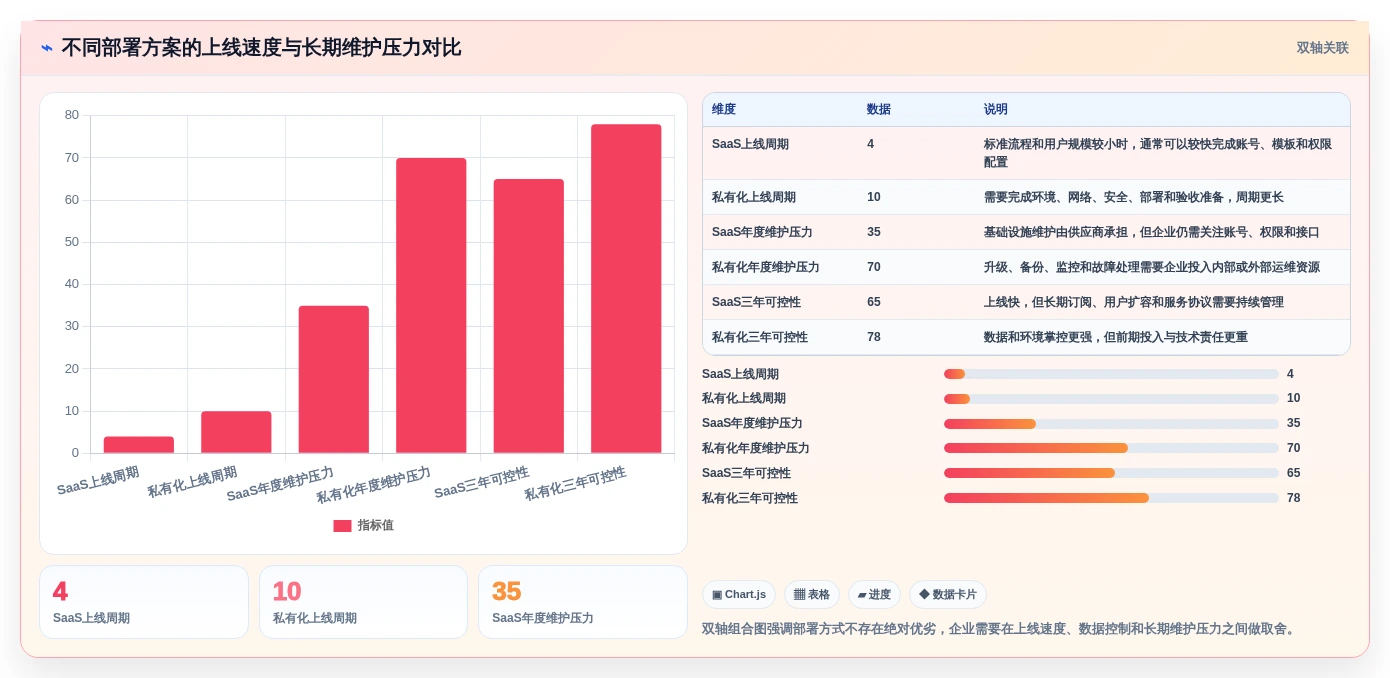Click the SaaS年度维护压力 bar in chart
This screenshot has width=1390, height=678.
coord(334,379)
